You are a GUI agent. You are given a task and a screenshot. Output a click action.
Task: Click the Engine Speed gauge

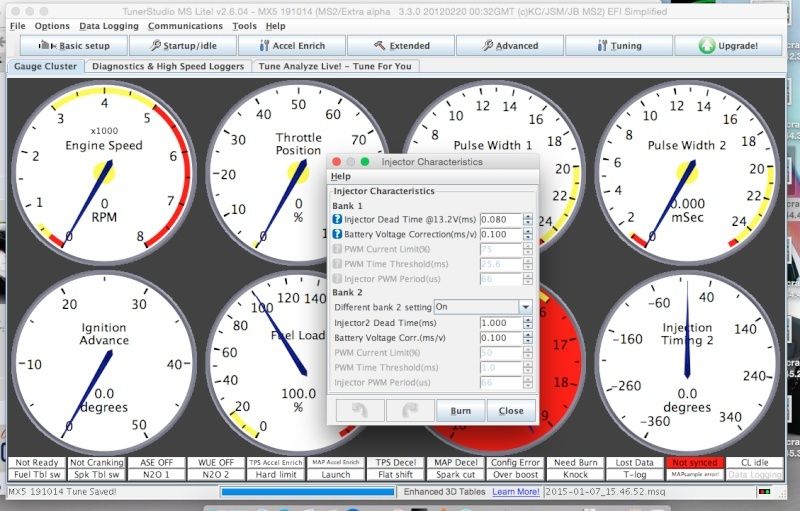[x=104, y=172]
